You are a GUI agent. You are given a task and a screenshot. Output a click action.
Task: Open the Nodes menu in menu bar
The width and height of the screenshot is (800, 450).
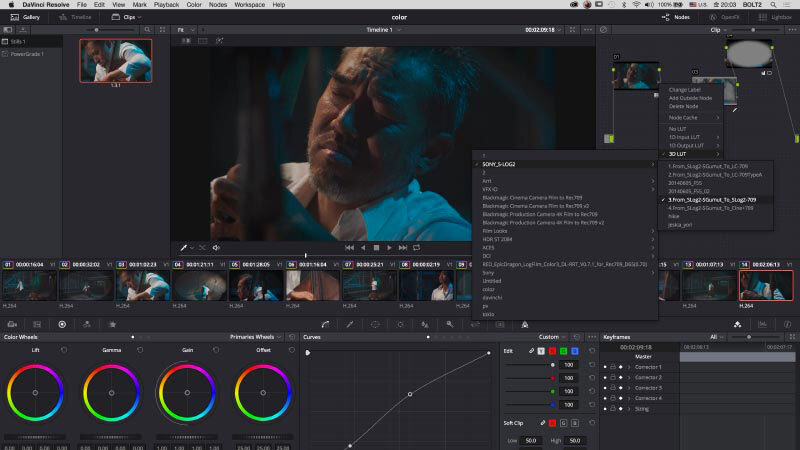click(218, 5)
